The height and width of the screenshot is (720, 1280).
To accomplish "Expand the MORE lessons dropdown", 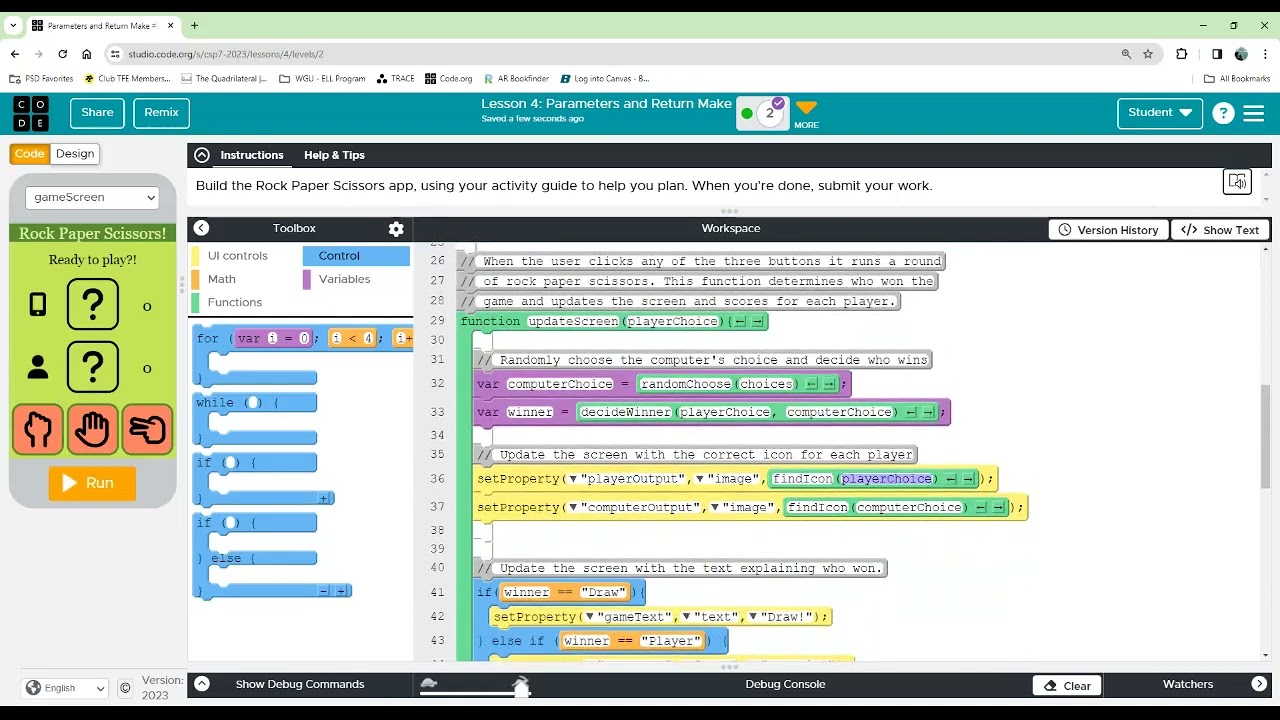I will [806, 113].
